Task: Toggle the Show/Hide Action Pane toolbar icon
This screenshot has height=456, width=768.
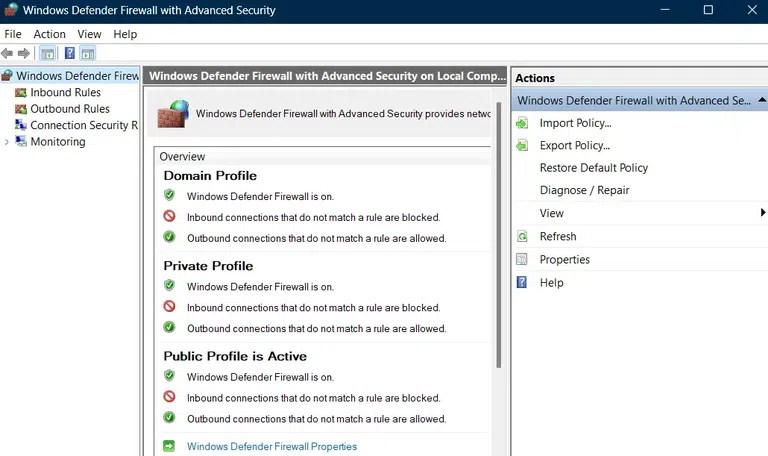Action: point(88,53)
